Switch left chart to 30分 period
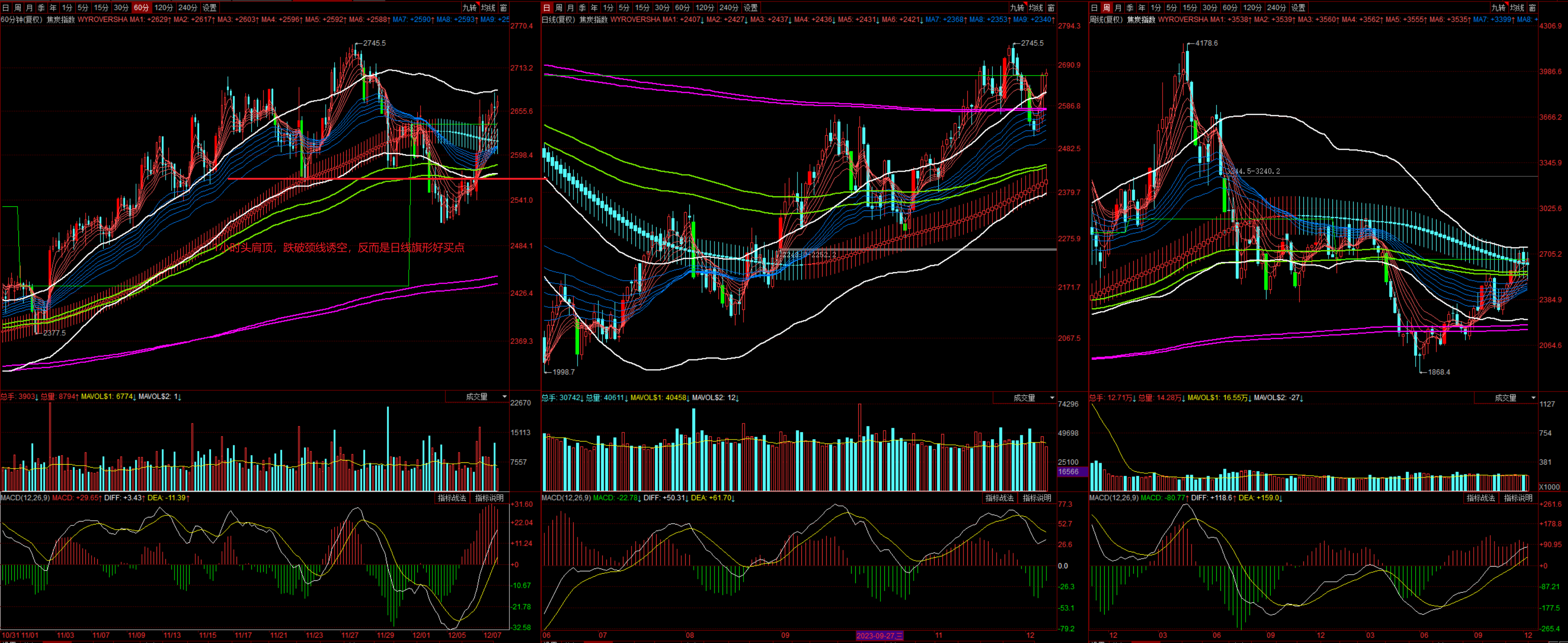This screenshot has width=1568, height=643. pos(121,8)
